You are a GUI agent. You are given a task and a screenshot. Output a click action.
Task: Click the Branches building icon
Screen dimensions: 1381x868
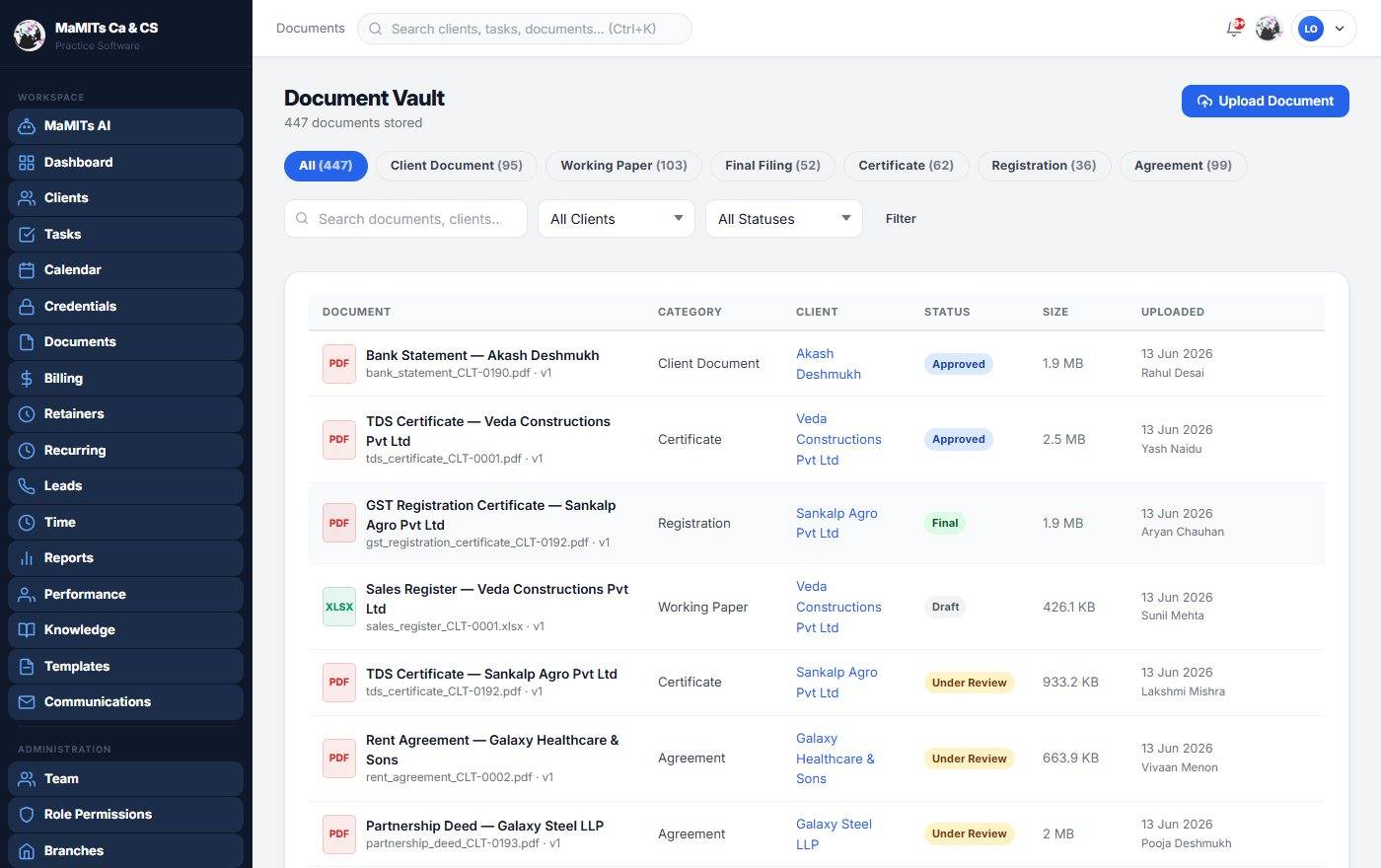pyautogui.click(x=27, y=851)
